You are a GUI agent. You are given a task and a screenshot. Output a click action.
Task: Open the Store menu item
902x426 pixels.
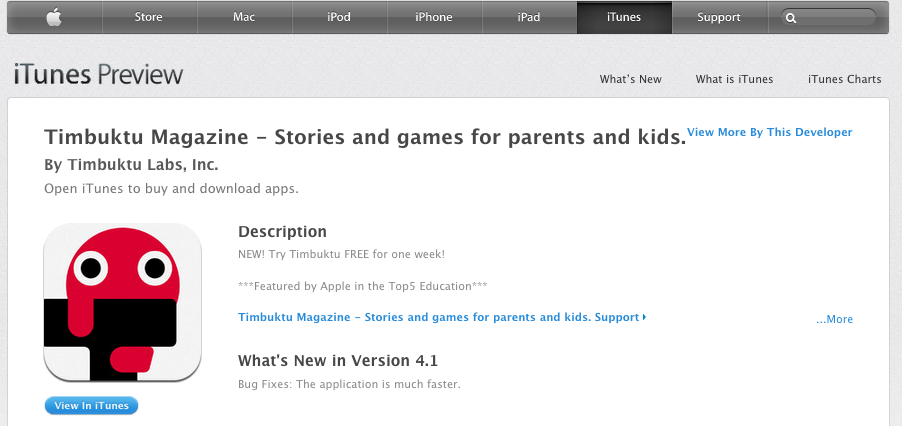pos(150,17)
